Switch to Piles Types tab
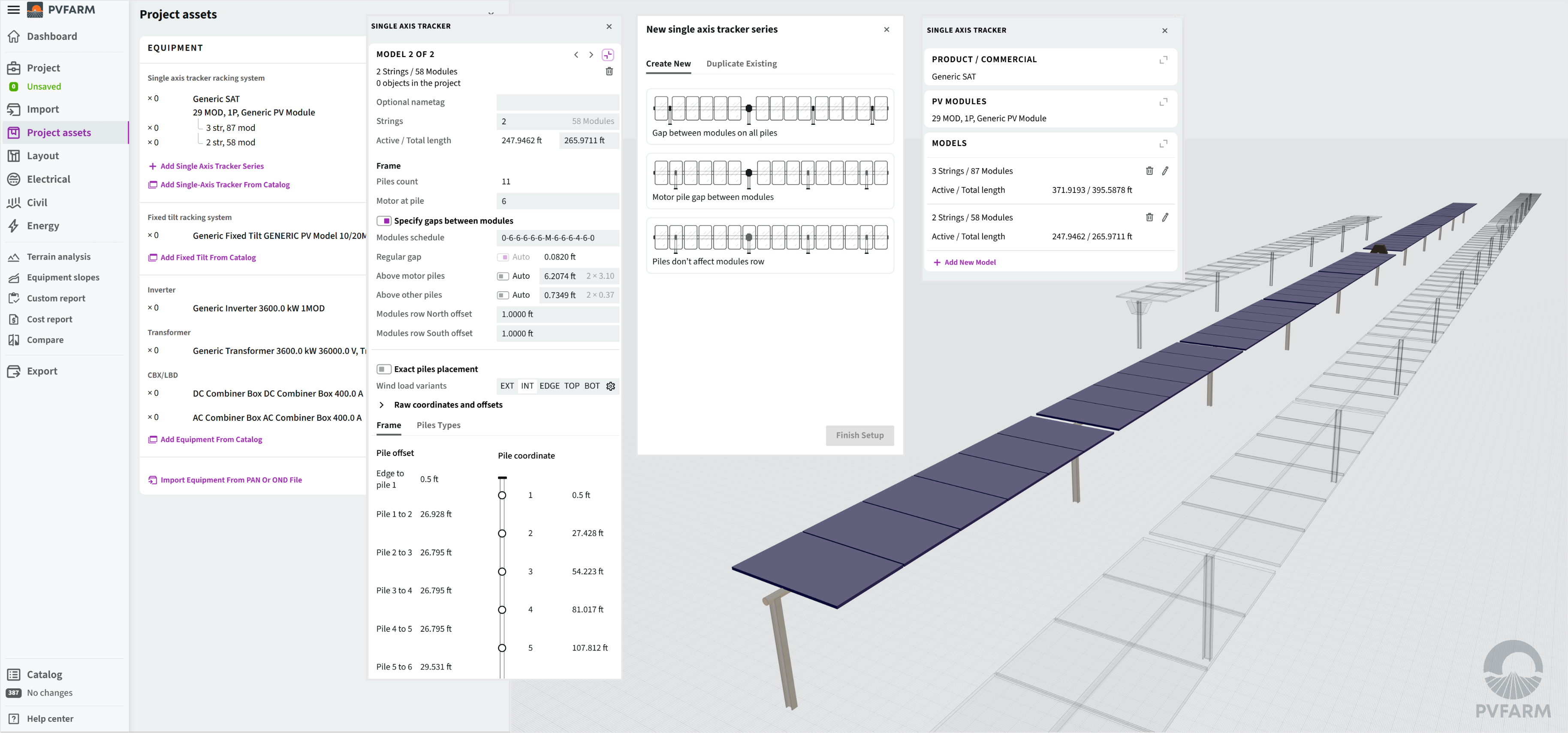Viewport: 1568px width, 733px height. (438, 425)
